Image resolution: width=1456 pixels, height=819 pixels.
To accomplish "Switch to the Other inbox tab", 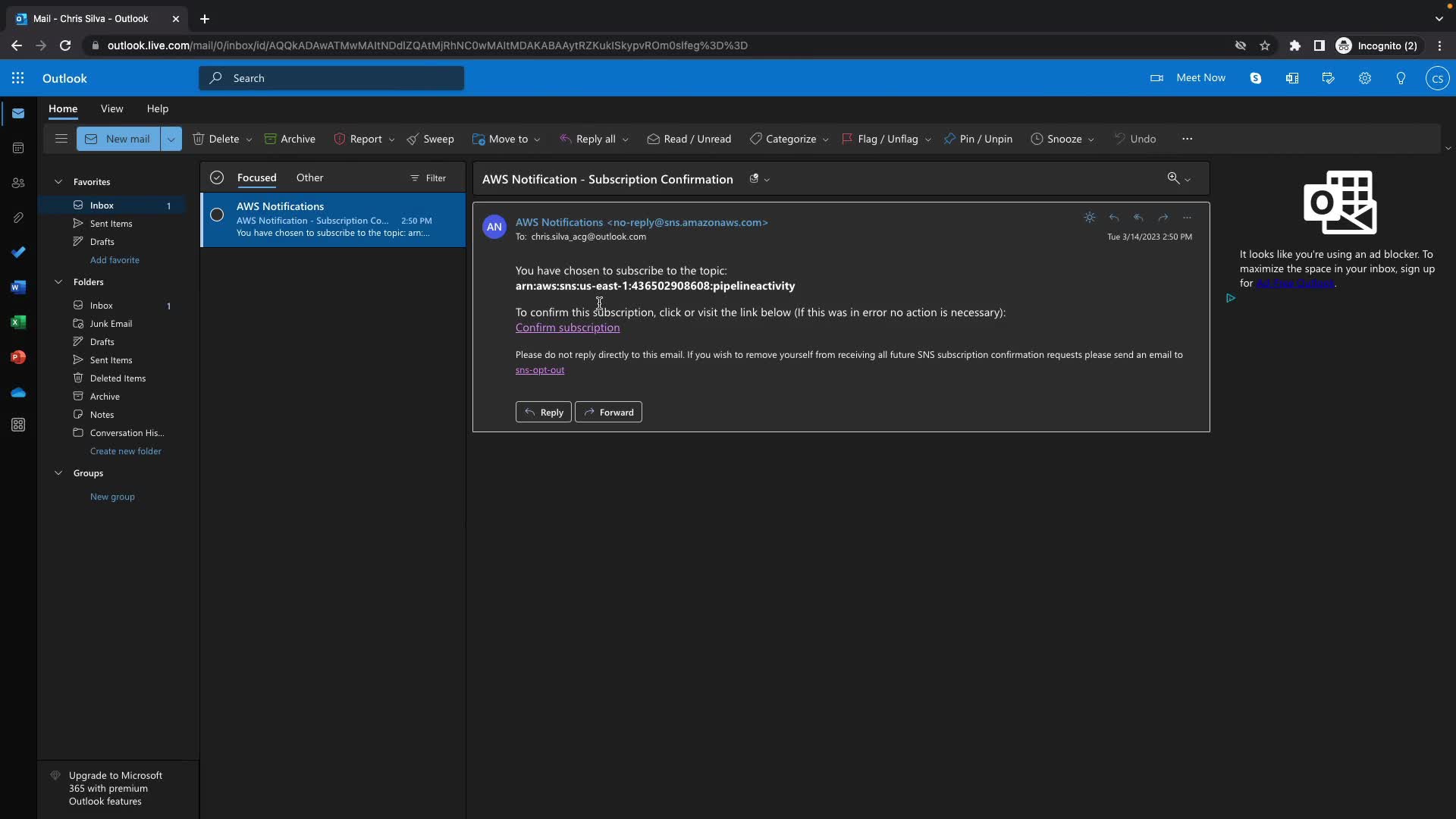I will click(x=309, y=177).
